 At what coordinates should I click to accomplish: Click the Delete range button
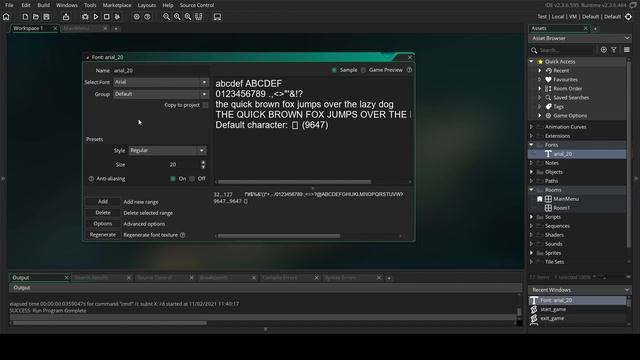coord(103,213)
